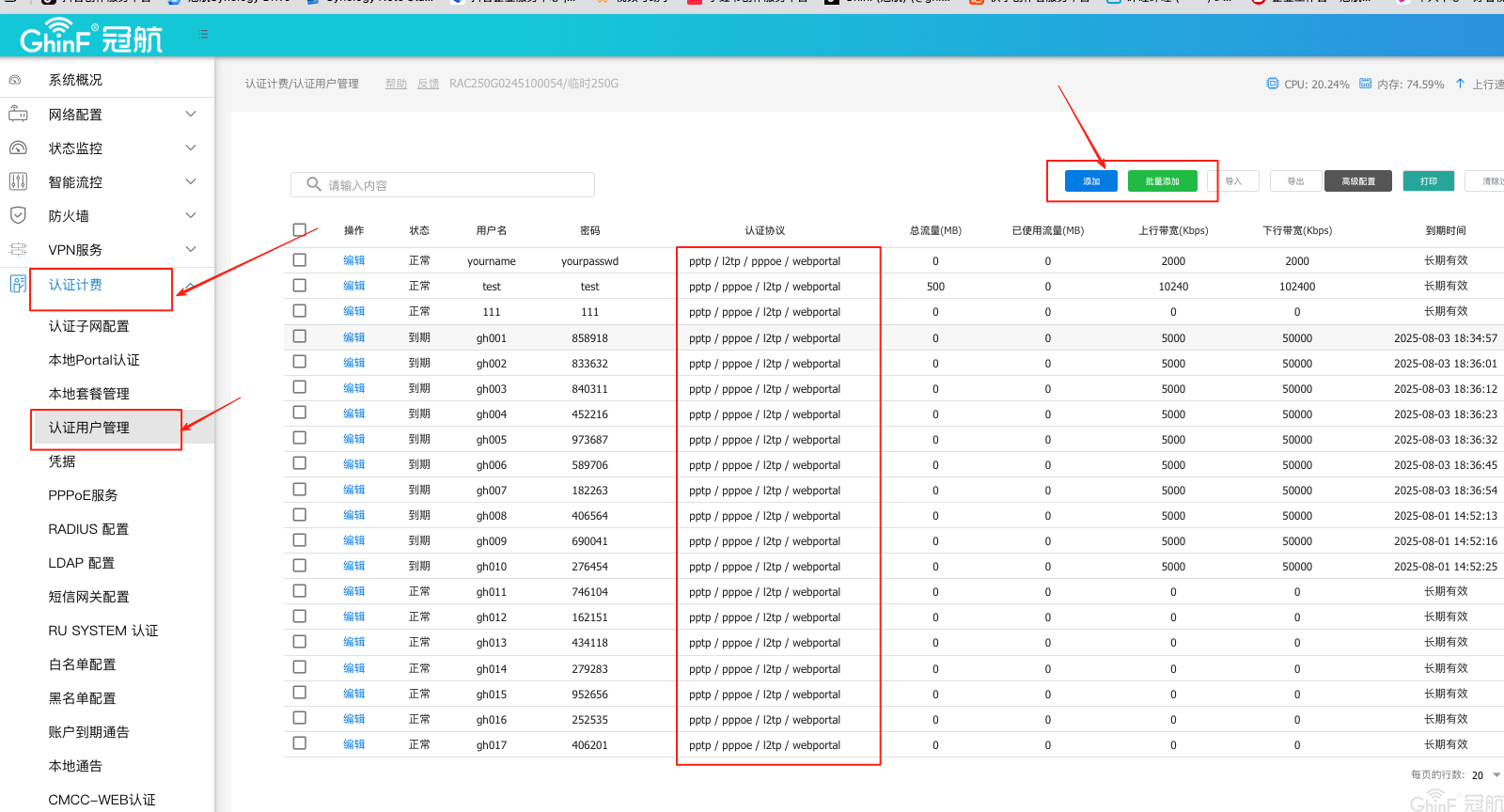Open 本地Portal认证 in the sidebar

pyautogui.click(x=94, y=360)
